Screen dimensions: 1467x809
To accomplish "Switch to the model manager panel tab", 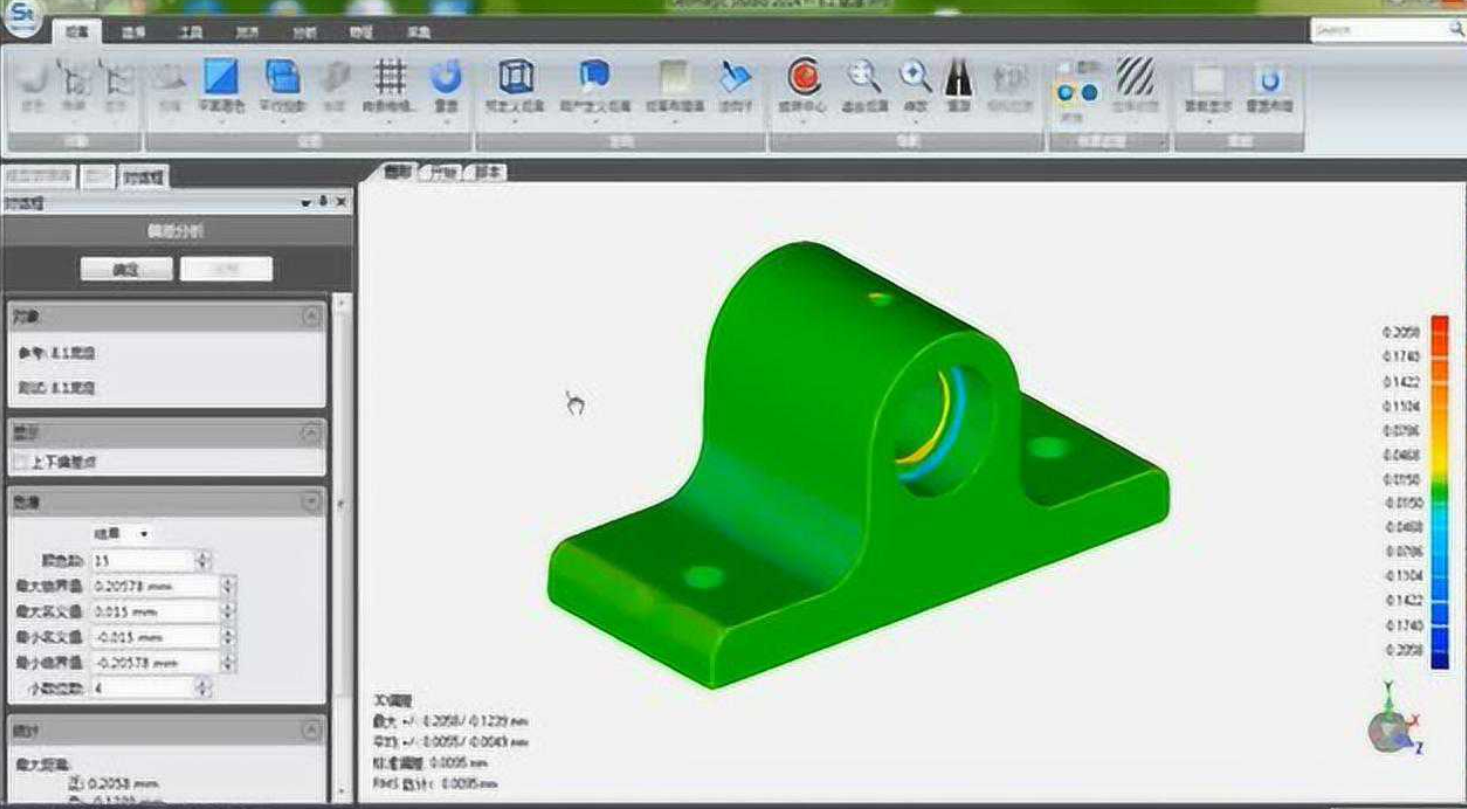I will coord(39,176).
